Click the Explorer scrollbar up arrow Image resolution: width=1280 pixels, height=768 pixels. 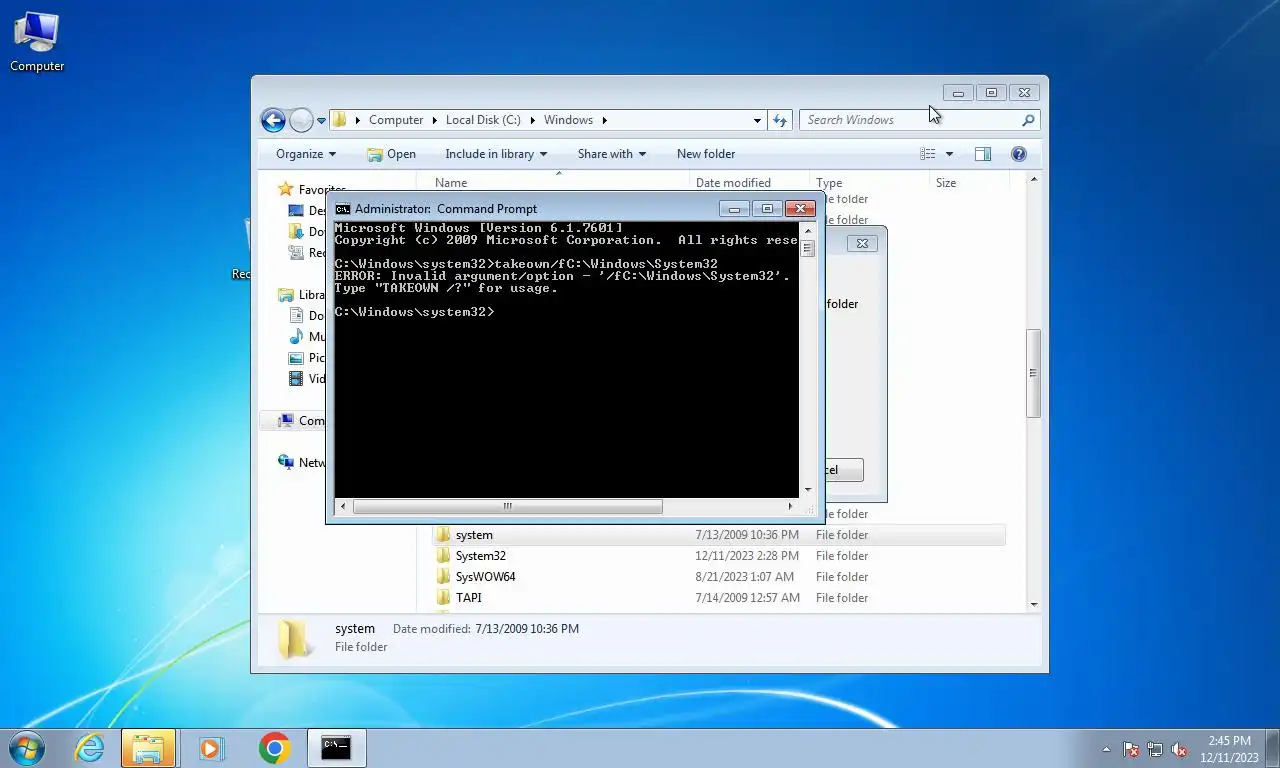[x=1034, y=179]
